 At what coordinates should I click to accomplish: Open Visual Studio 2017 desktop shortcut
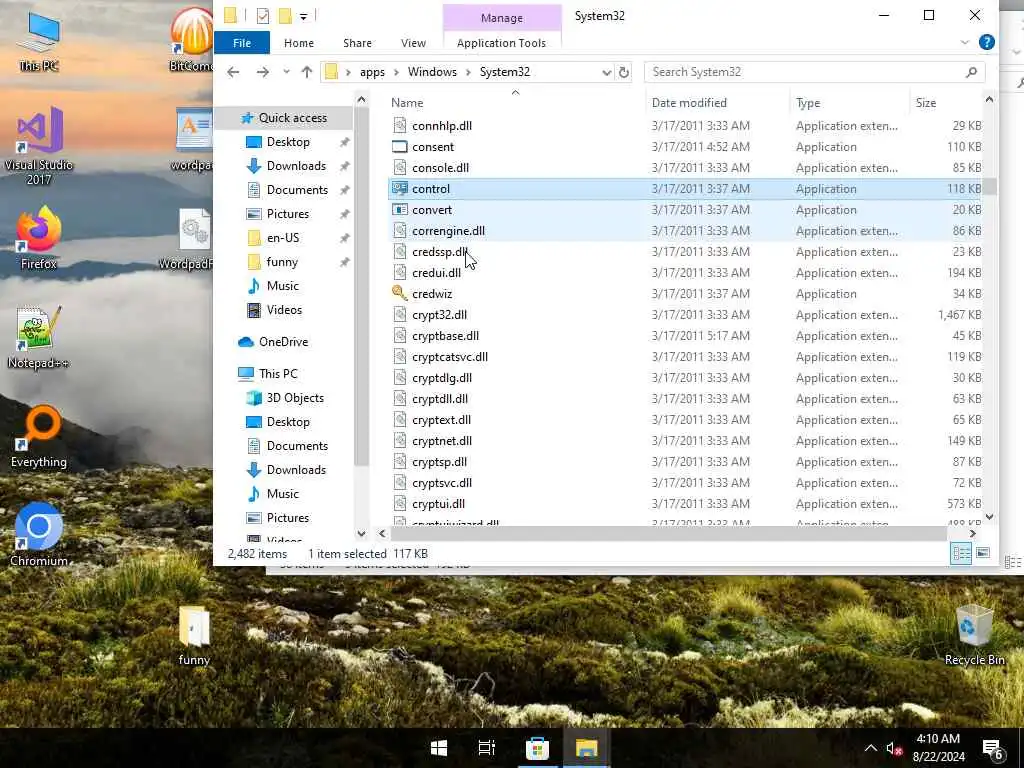pyautogui.click(x=39, y=146)
